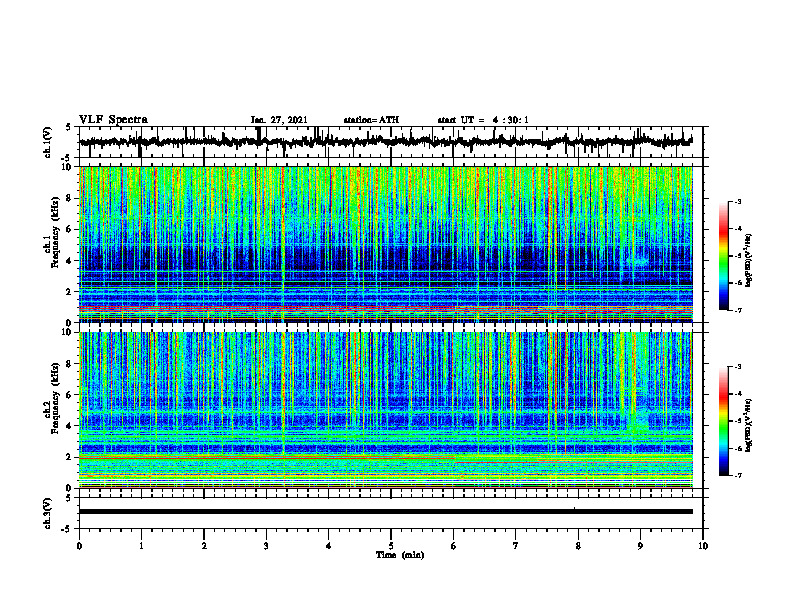This screenshot has height=612, width=792.
Task: Click the ch.2 color bar 'log(PSD)' unit label
Action: (x=749, y=424)
